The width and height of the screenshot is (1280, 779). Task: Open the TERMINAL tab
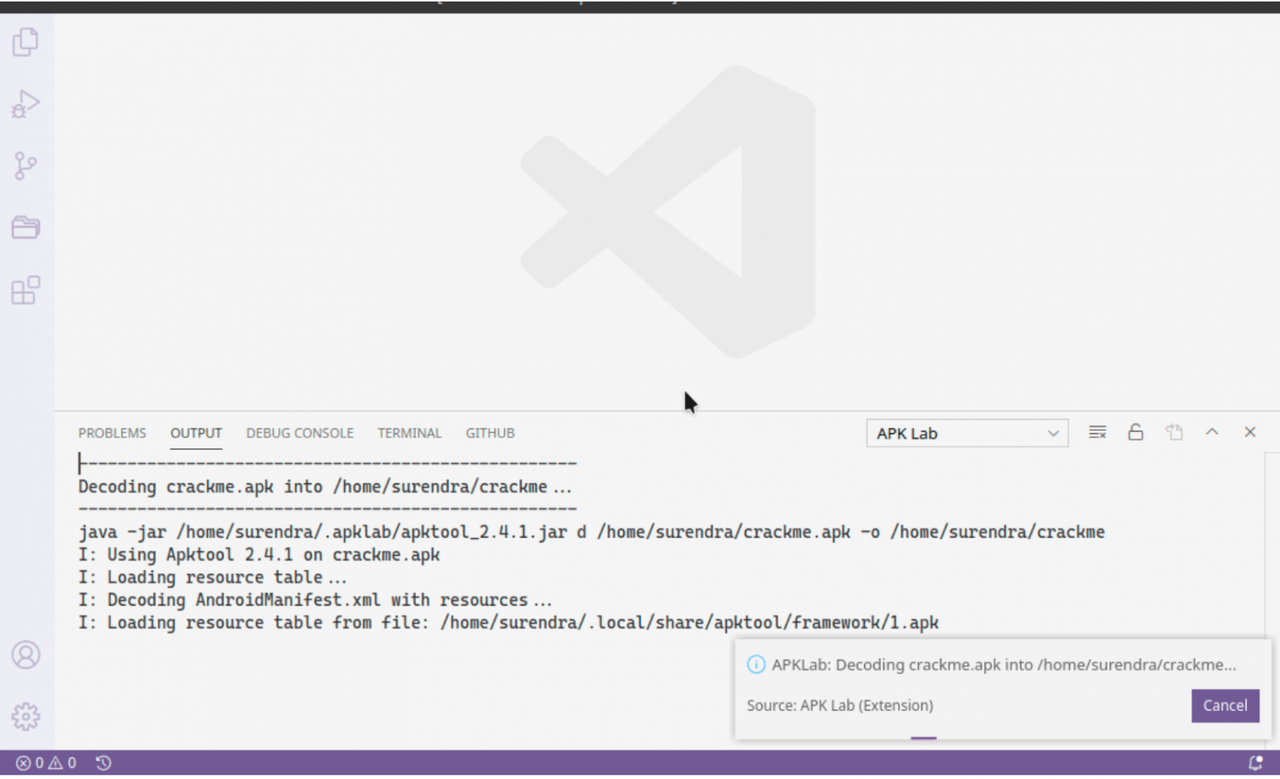[x=409, y=433]
